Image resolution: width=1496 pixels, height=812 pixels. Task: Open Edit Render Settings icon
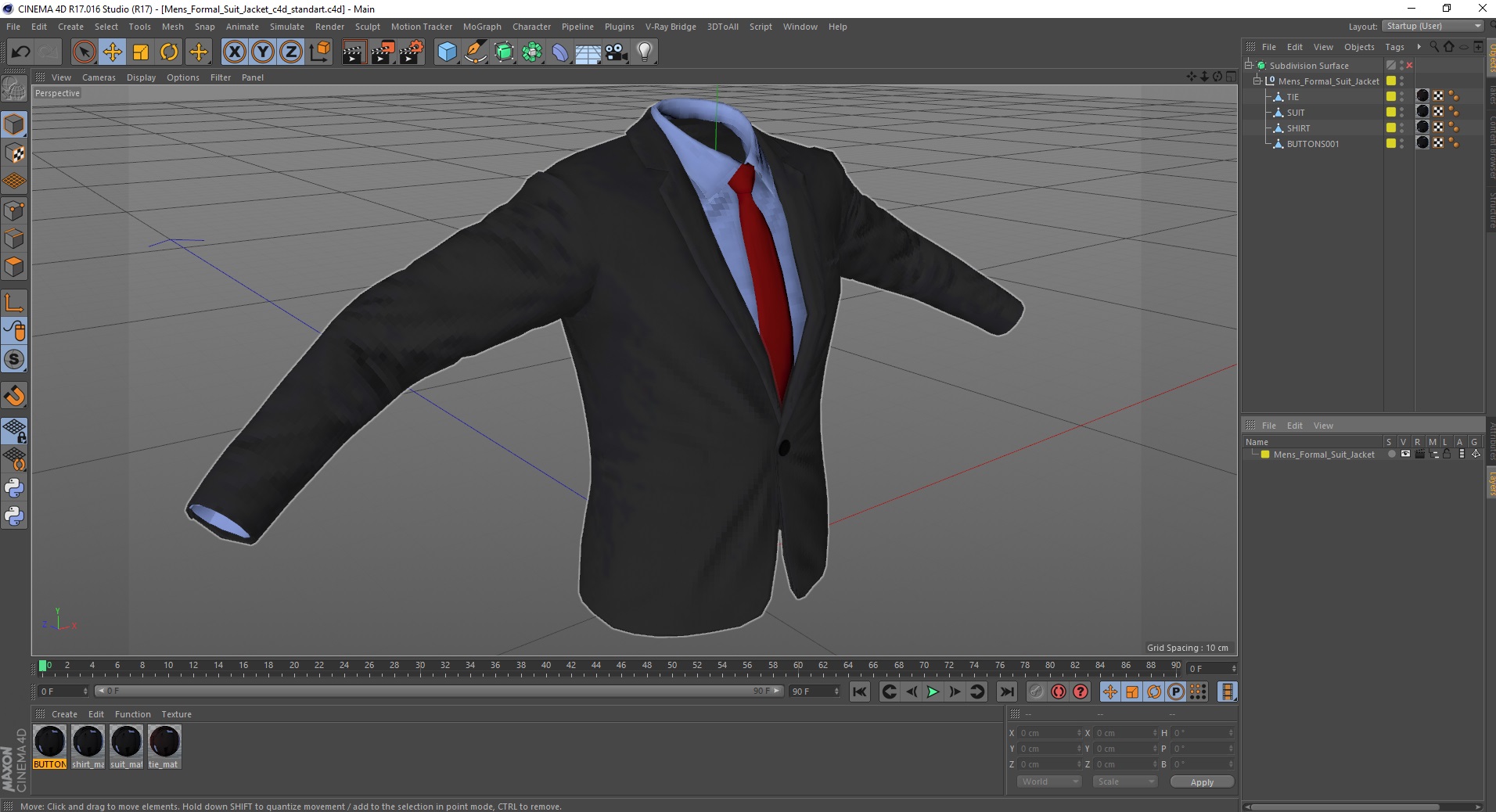pyautogui.click(x=412, y=52)
